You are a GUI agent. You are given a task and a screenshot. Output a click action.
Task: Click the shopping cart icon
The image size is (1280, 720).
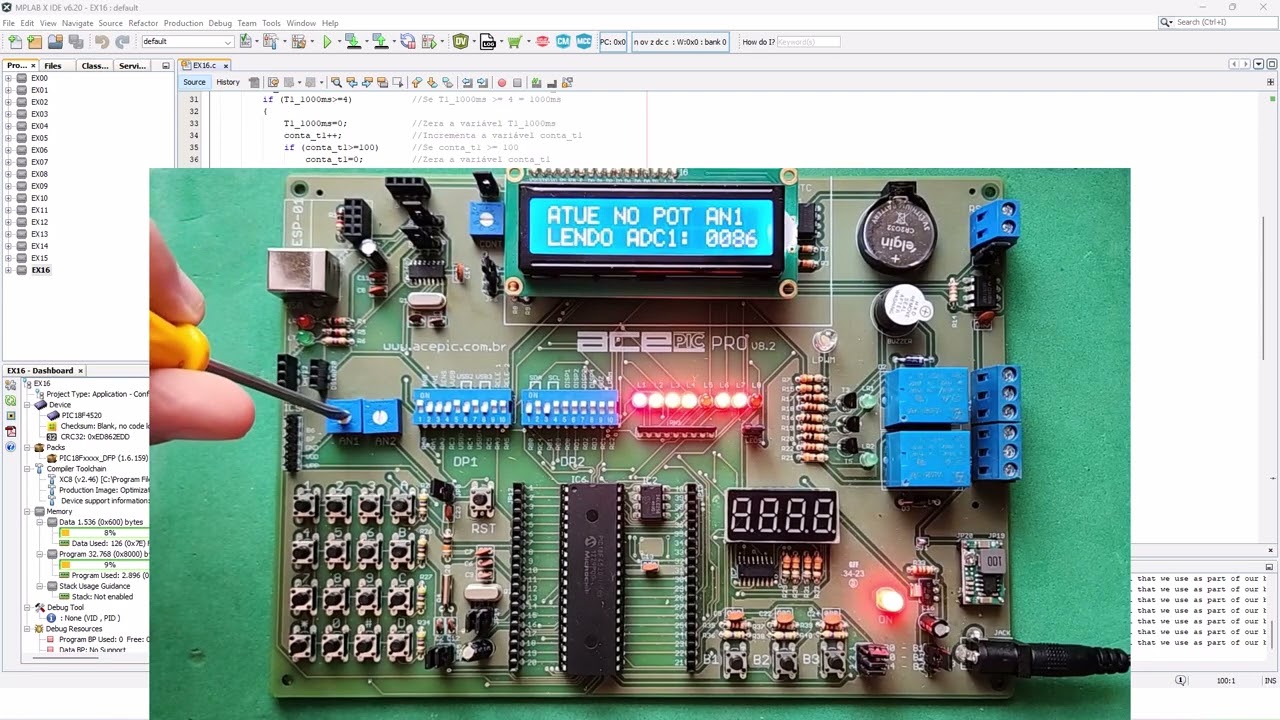514,42
